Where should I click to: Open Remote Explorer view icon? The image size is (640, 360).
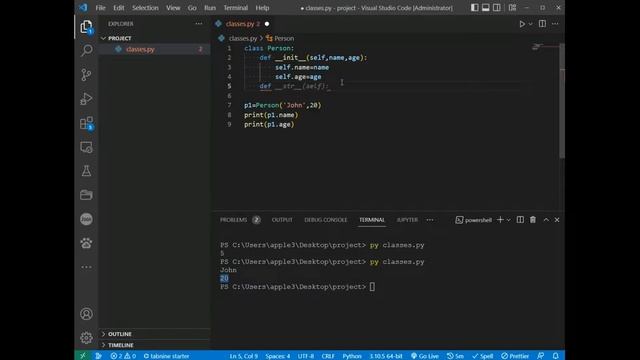click(x=86, y=147)
